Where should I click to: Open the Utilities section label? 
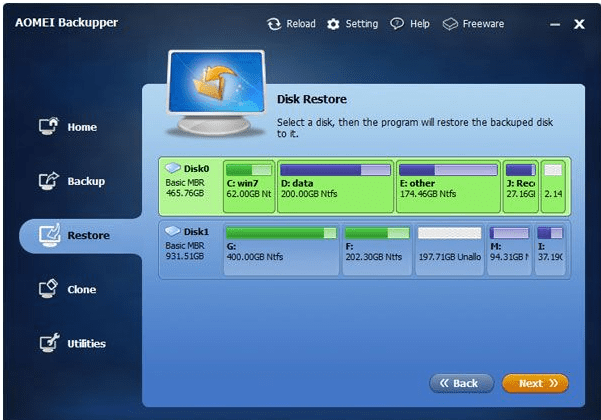pyautogui.click(x=87, y=344)
